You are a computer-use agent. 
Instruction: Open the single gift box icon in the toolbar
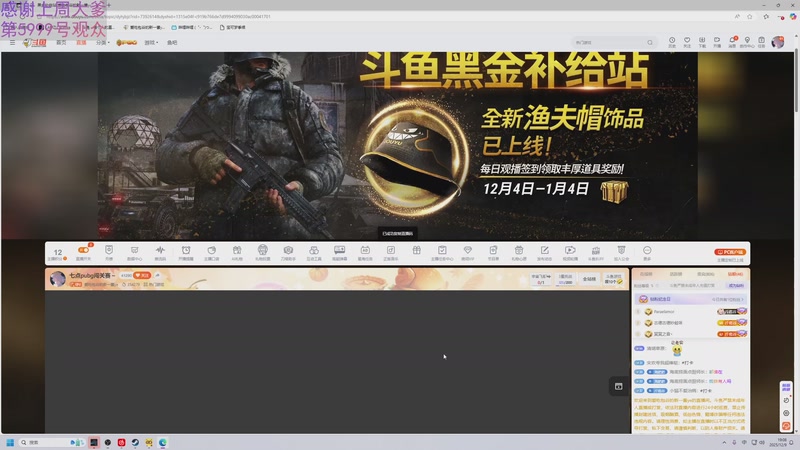[416, 250]
